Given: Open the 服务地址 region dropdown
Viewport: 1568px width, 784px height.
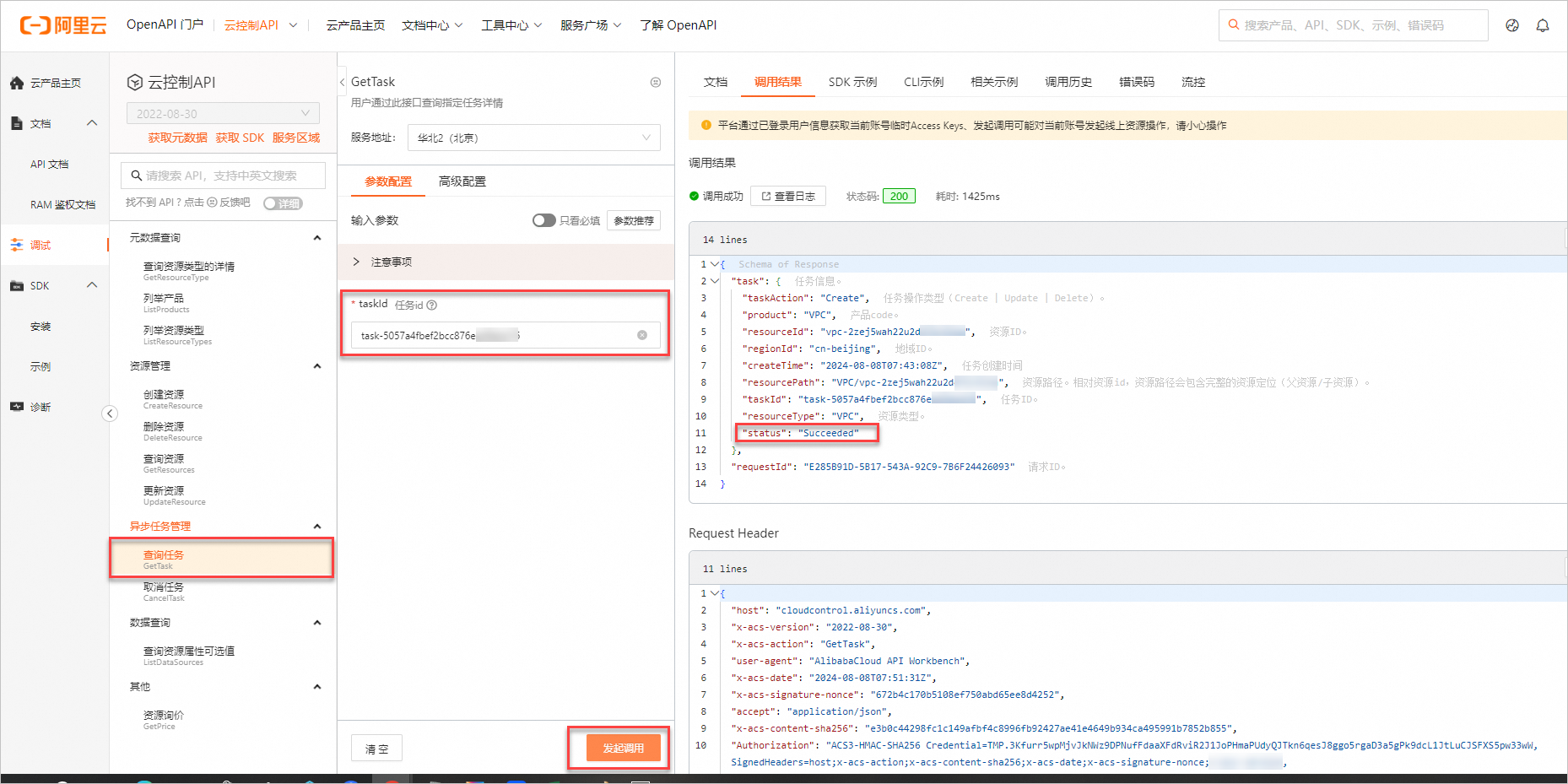Looking at the screenshot, I should (x=533, y=137).
